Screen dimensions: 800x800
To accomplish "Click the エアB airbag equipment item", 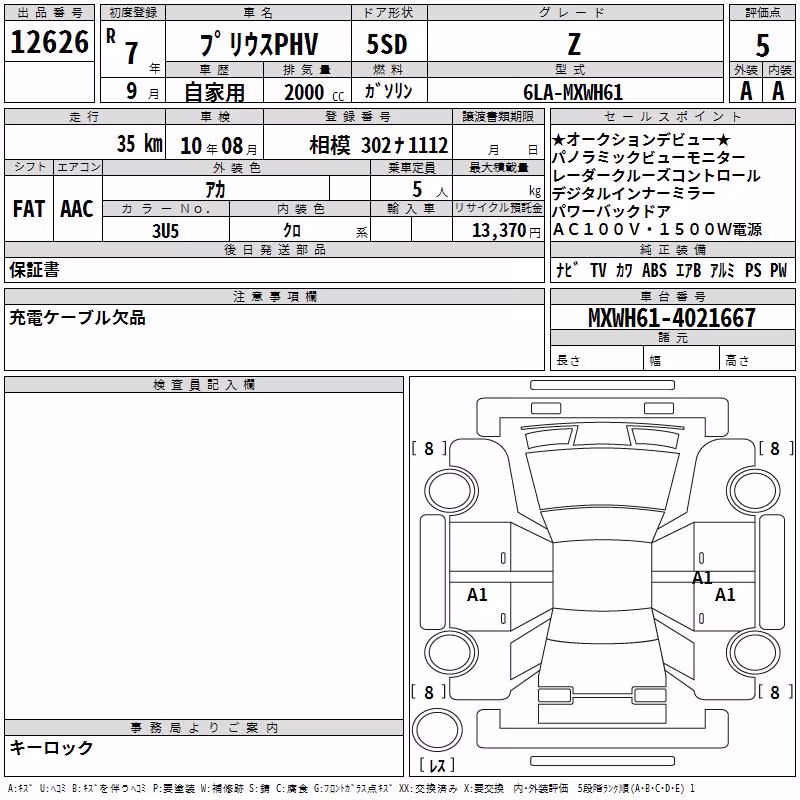I will (688, 270).
